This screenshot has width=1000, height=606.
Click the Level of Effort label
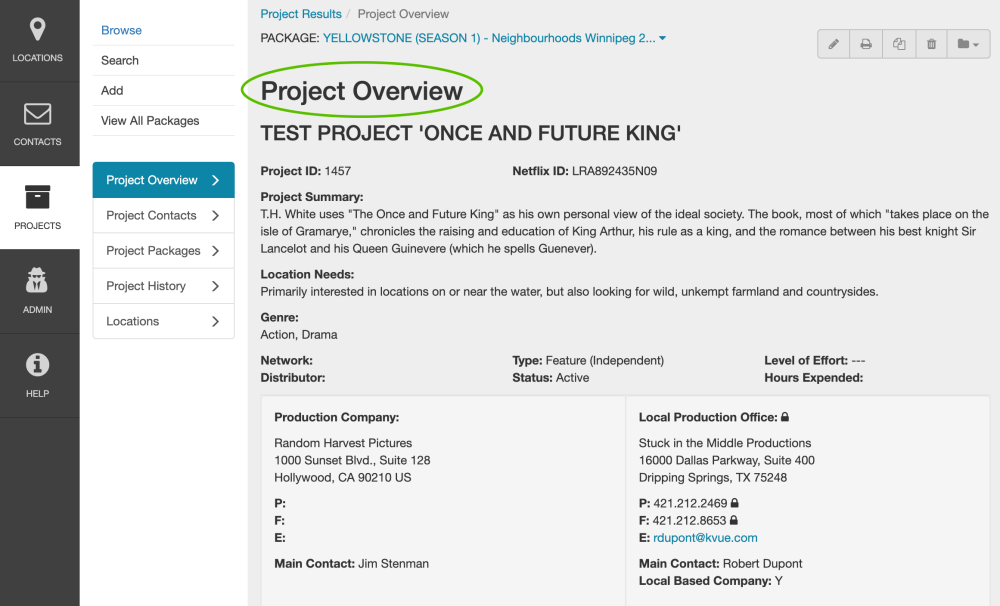[806, 360]
